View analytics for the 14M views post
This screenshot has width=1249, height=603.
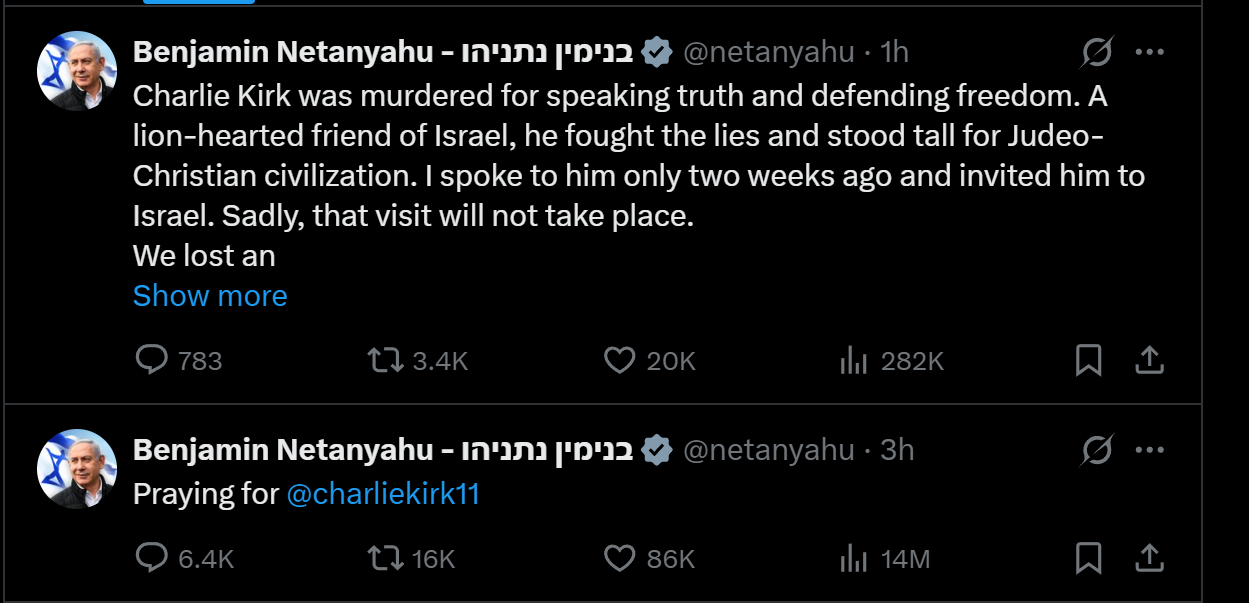point(853,558)
